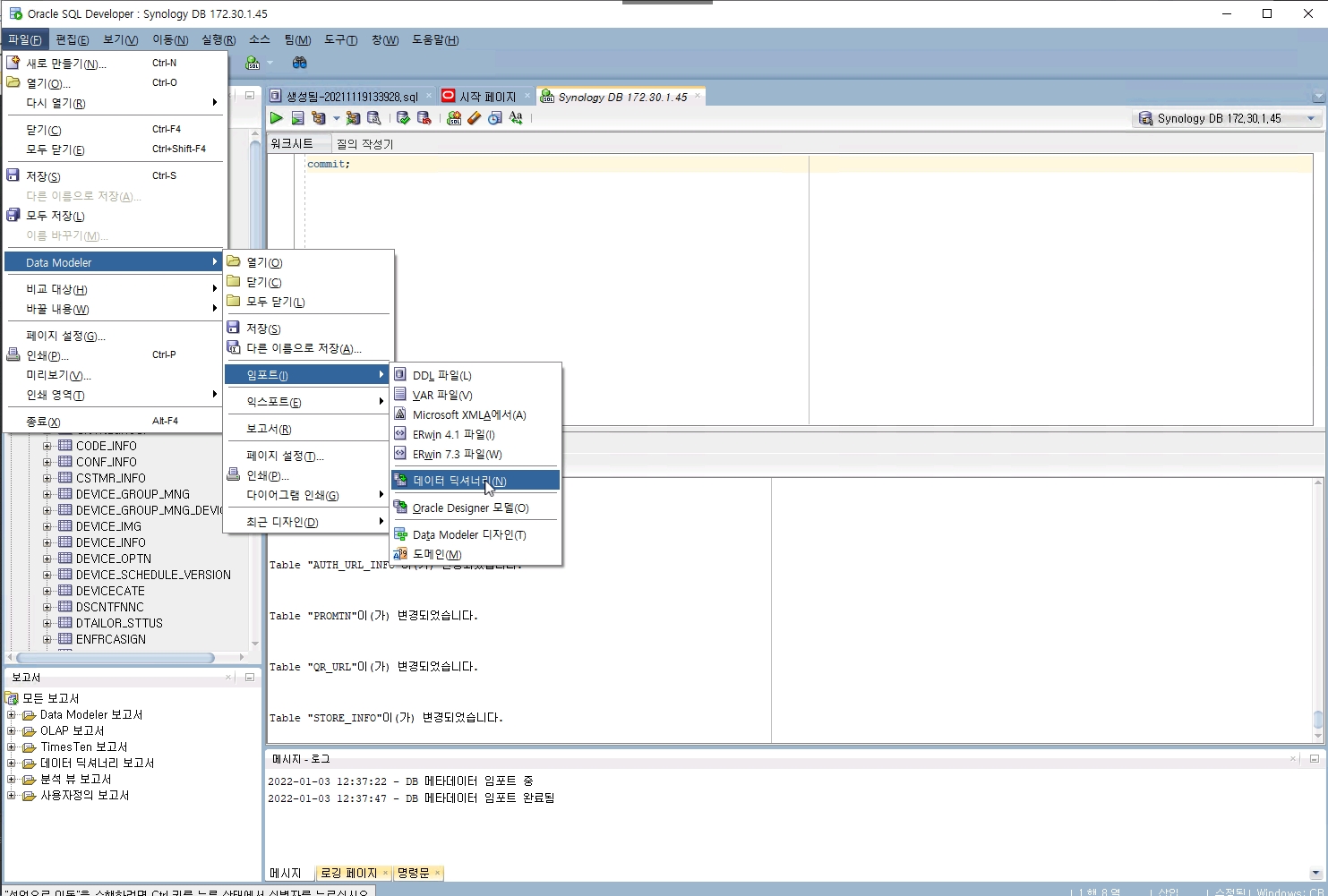This screenshot has height=896, width=1328.
Task: Switch to 로깅 페이지 at the bottom
Action: pyautogui.click(x=348, y=873)
